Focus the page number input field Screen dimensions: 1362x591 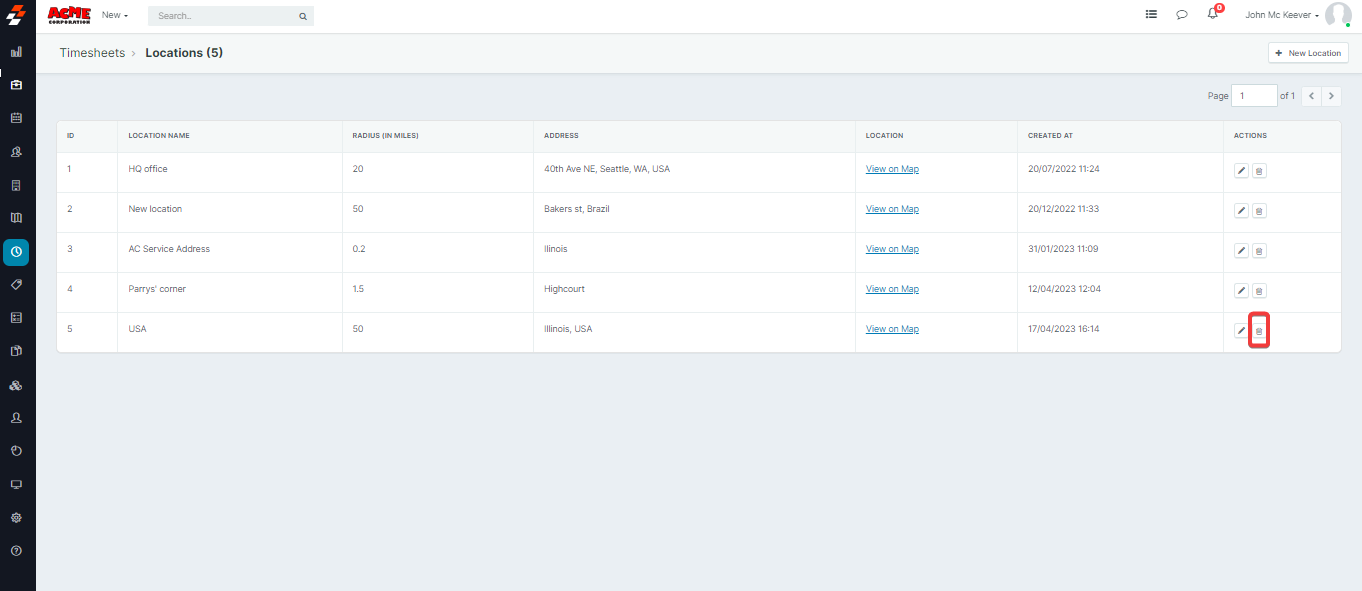coord(1254,96)
